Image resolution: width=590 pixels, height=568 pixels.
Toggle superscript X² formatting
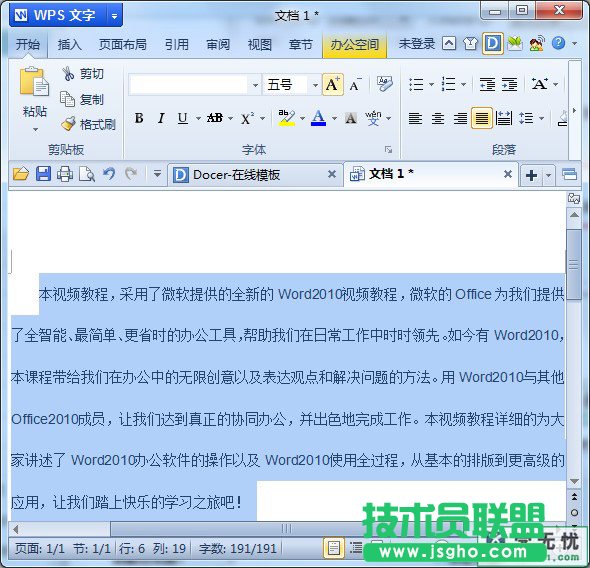click(x=247, y=118)
